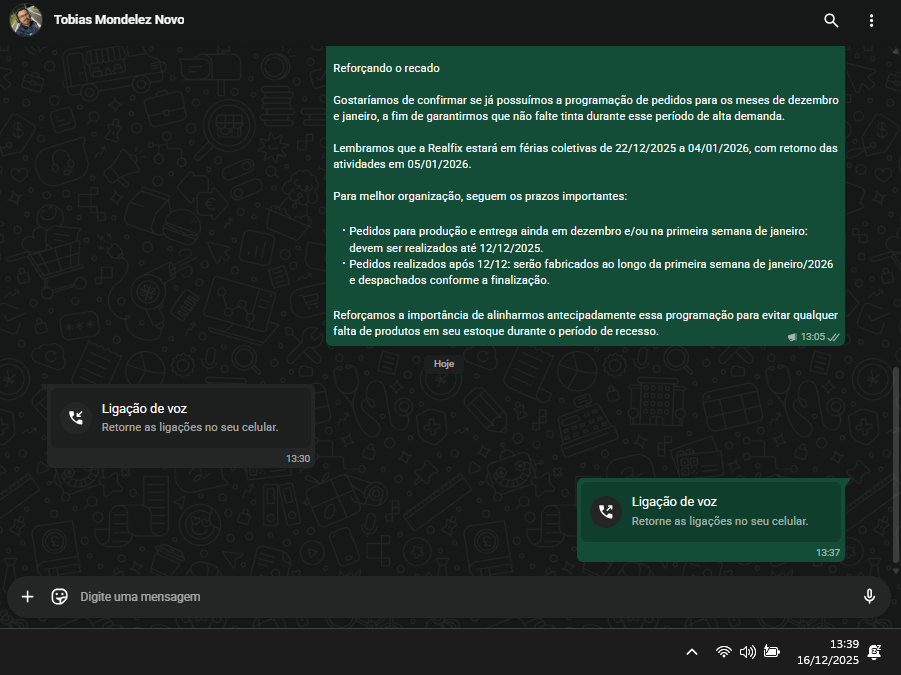Open the emoji and sticker picker
Image resolution: width=901 pixels, height=675 pixels.
59,596
